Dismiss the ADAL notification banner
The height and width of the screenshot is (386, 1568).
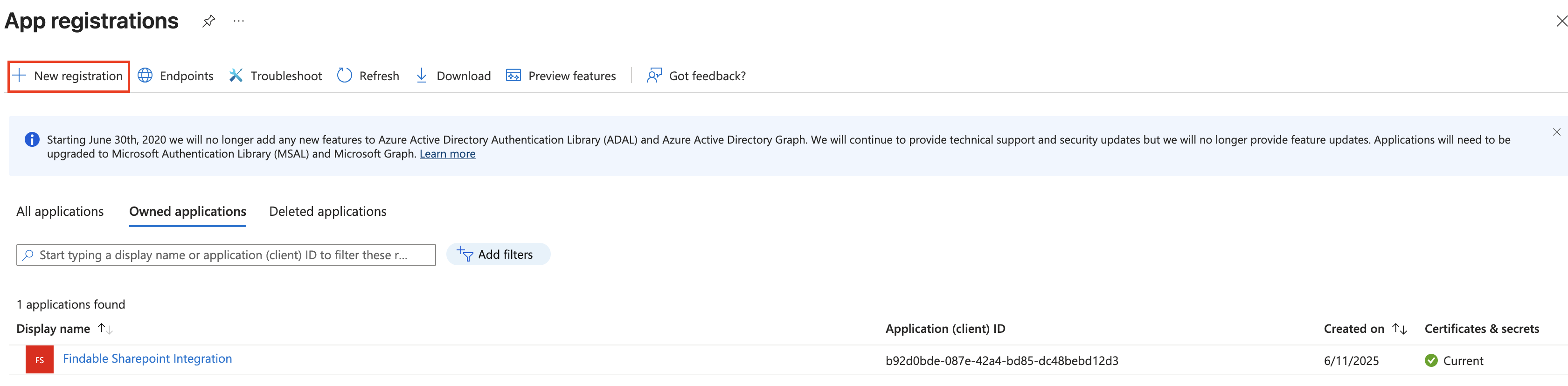click(x=1556, y=132)
